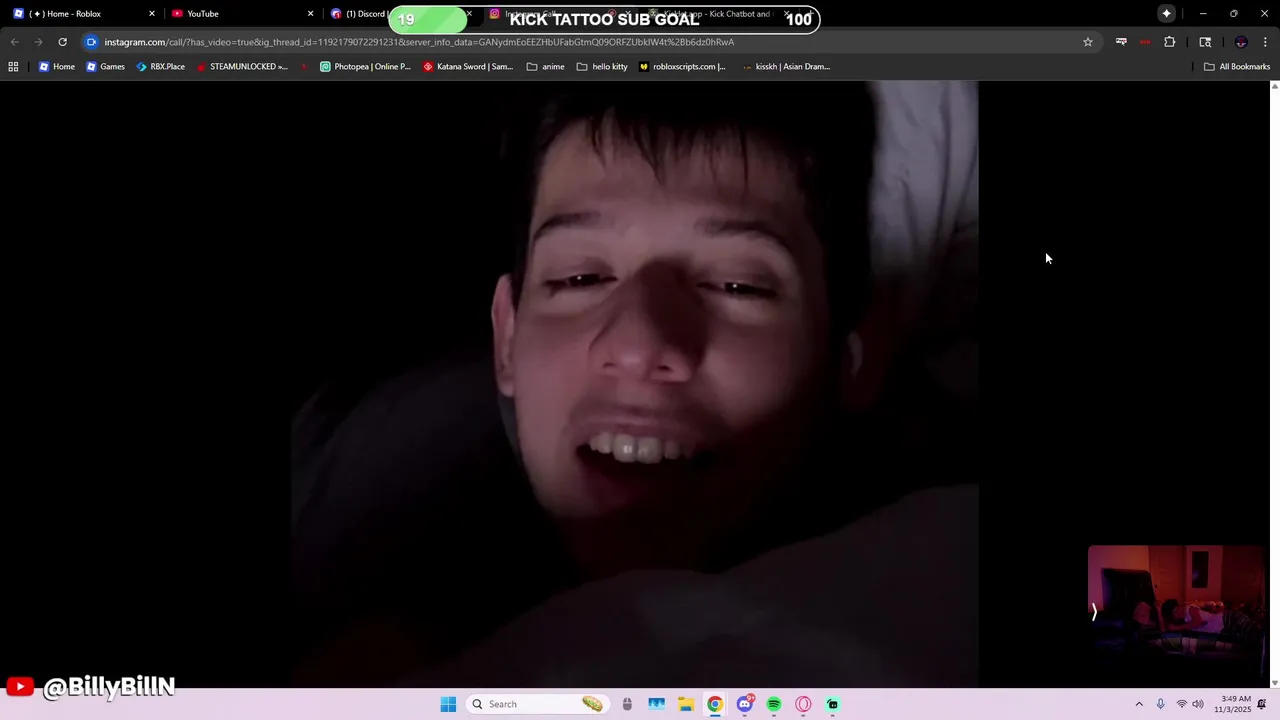Click the page's vertical scrollbar
The height and width of the screenshot is (720, 1280).
(x=1274, y=384)
